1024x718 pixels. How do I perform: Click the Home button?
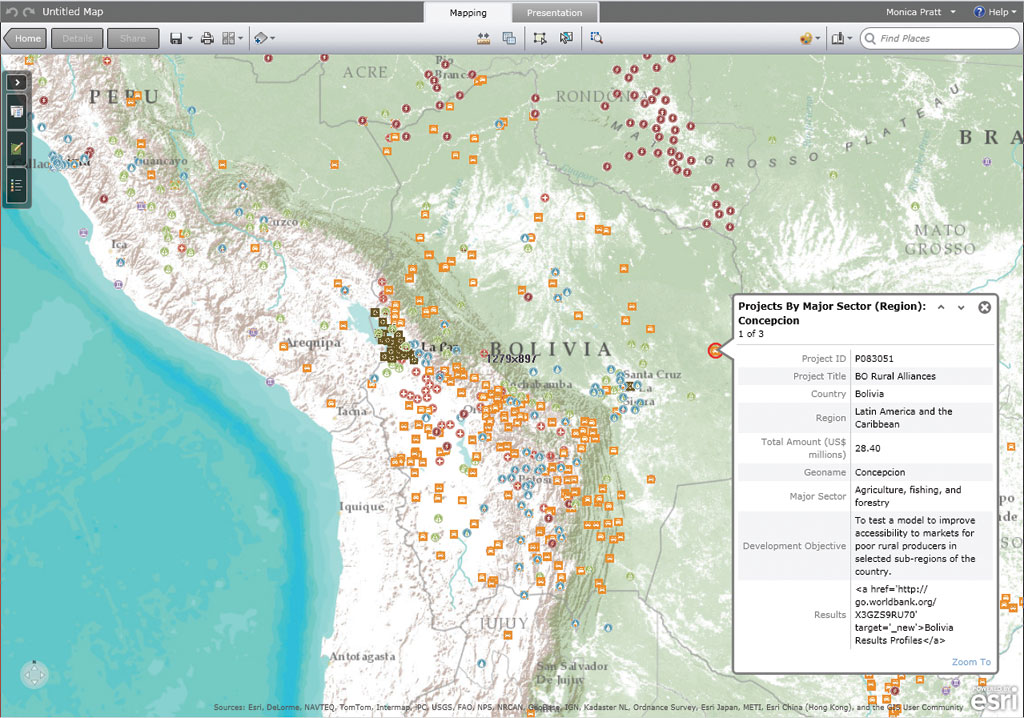26,38
